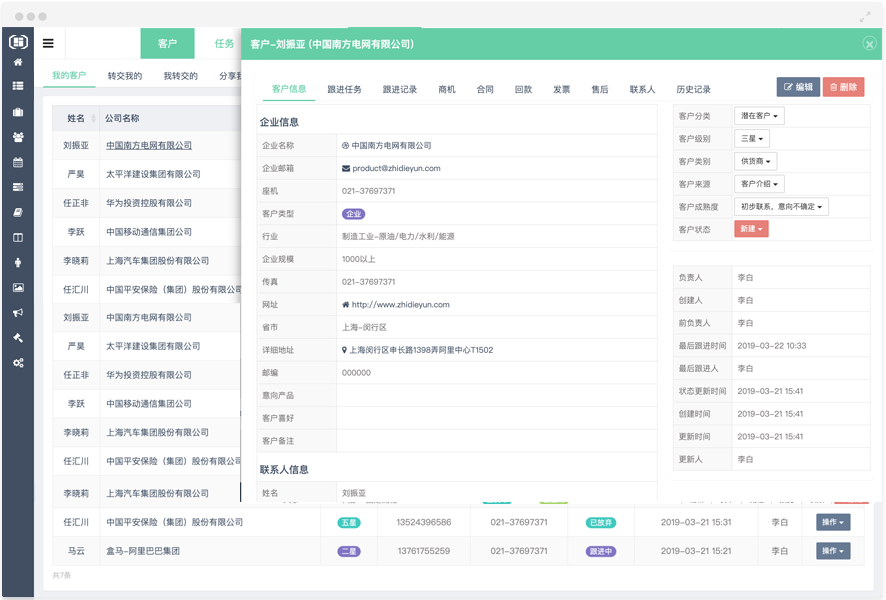Click the detailed address 上海闵行区申长路1398弄阿里中心T1502
This screenshot has width=886, height=600.
(x=421, y=350)
